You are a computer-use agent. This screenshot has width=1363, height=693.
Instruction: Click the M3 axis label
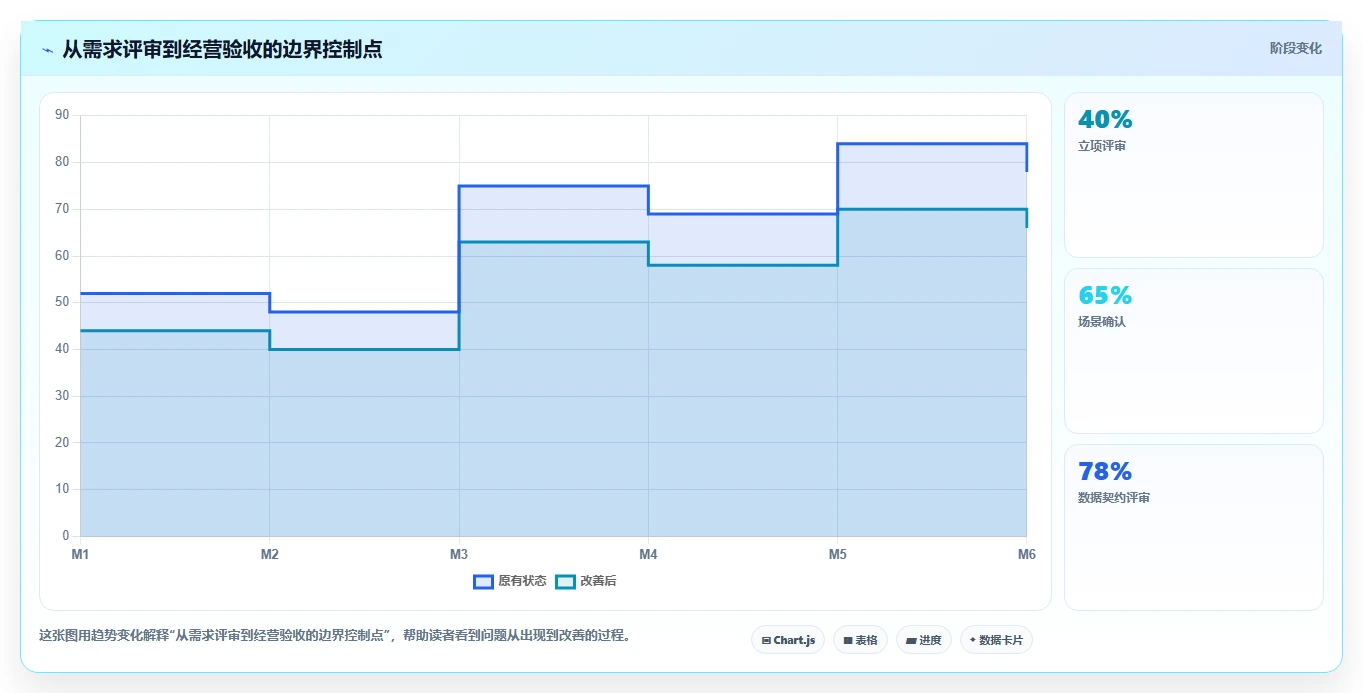459,554
